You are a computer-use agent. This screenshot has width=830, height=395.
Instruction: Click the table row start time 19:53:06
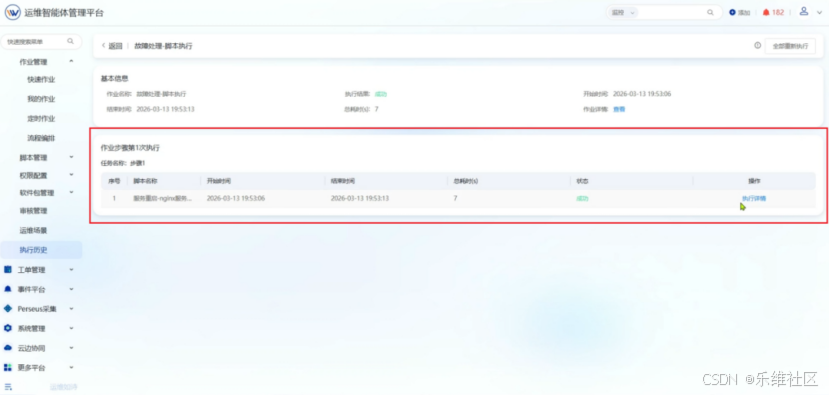[236, 199]
